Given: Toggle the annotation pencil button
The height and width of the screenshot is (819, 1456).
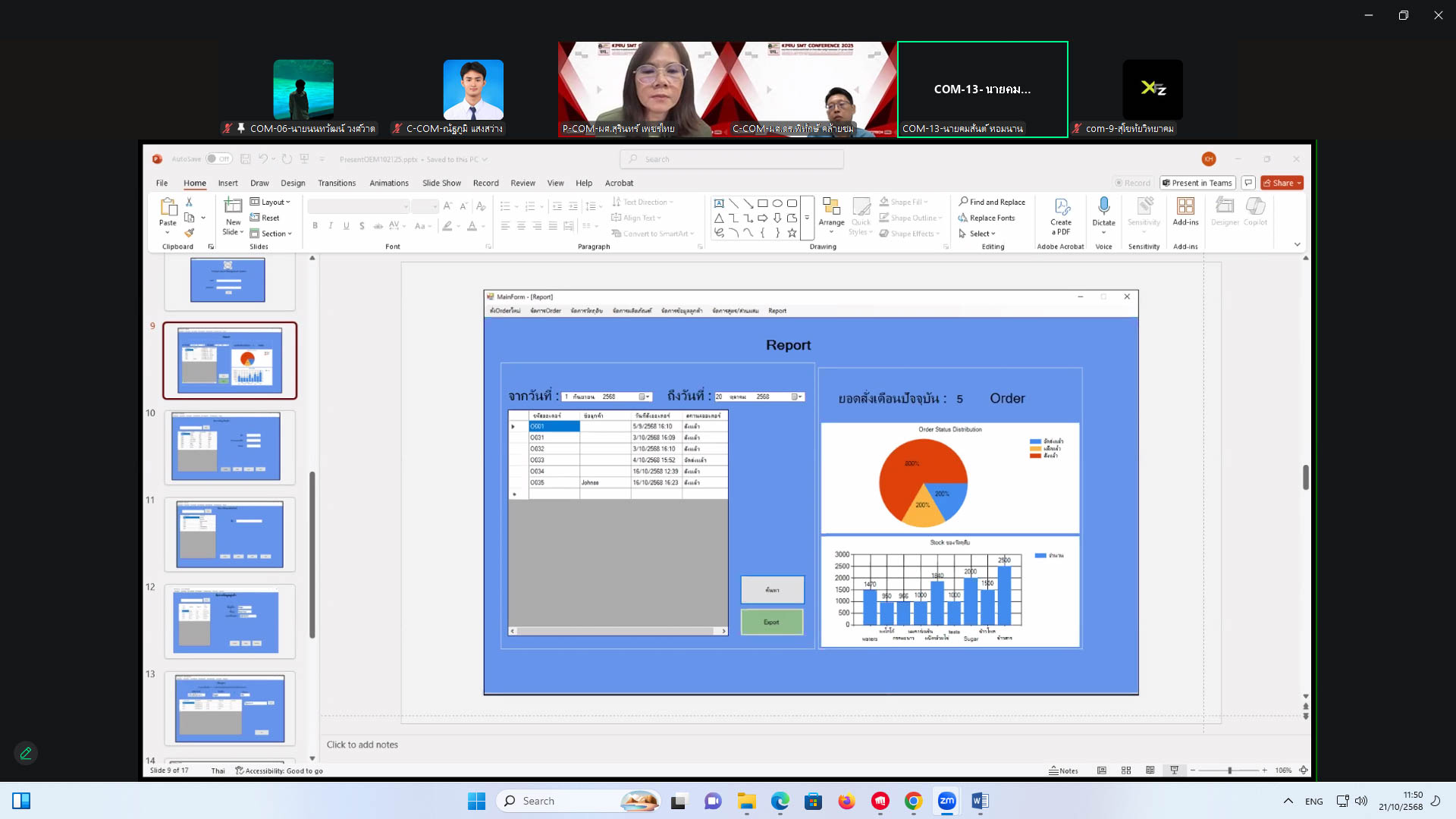Looking at the screenshot, I should pyautogui.click(x=26, y=753).
